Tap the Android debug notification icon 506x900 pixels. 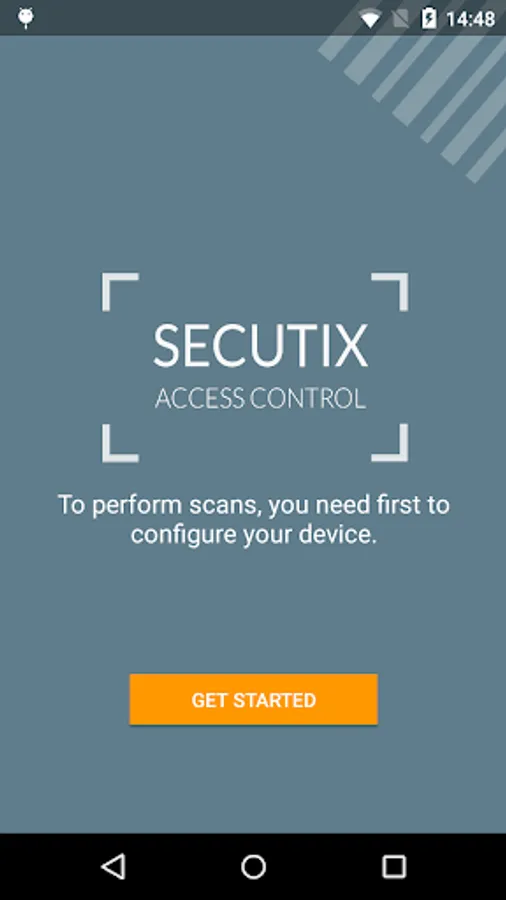(26, 18)
